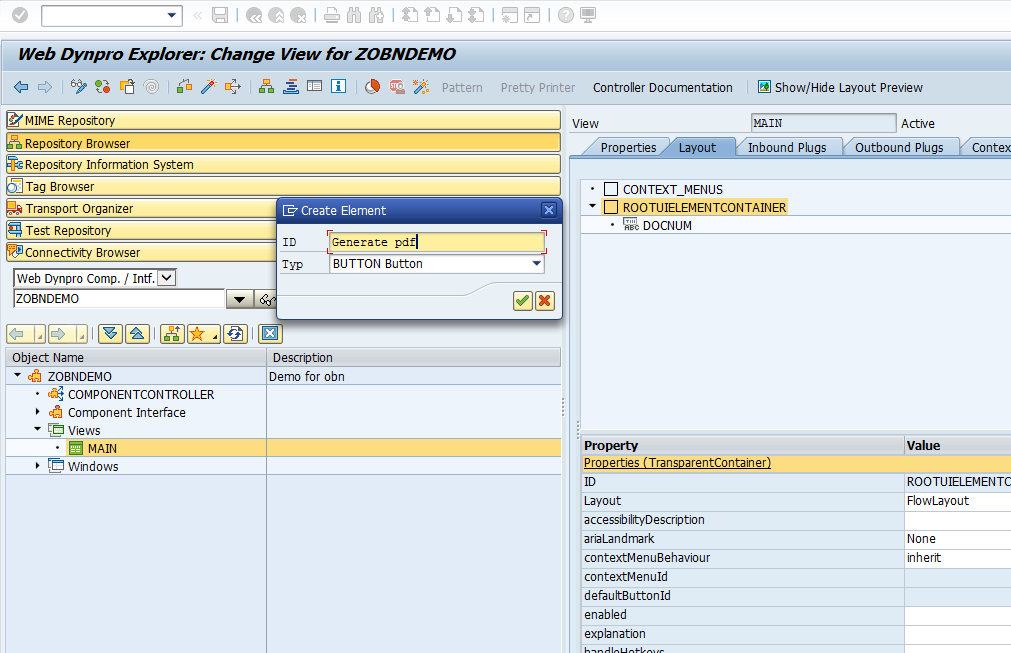The height and width of the screenshot is (653, 1011).
Task: Open Test Repository
Action: 142,230
